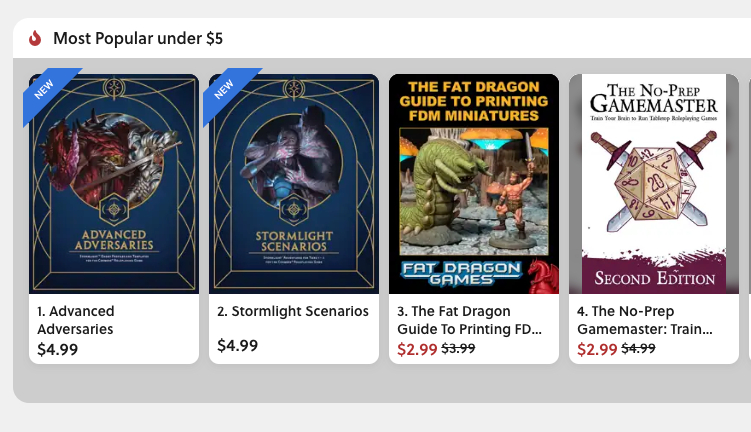Click the NEW ribbon on Stormlight Scenarios

coord(228,91)
